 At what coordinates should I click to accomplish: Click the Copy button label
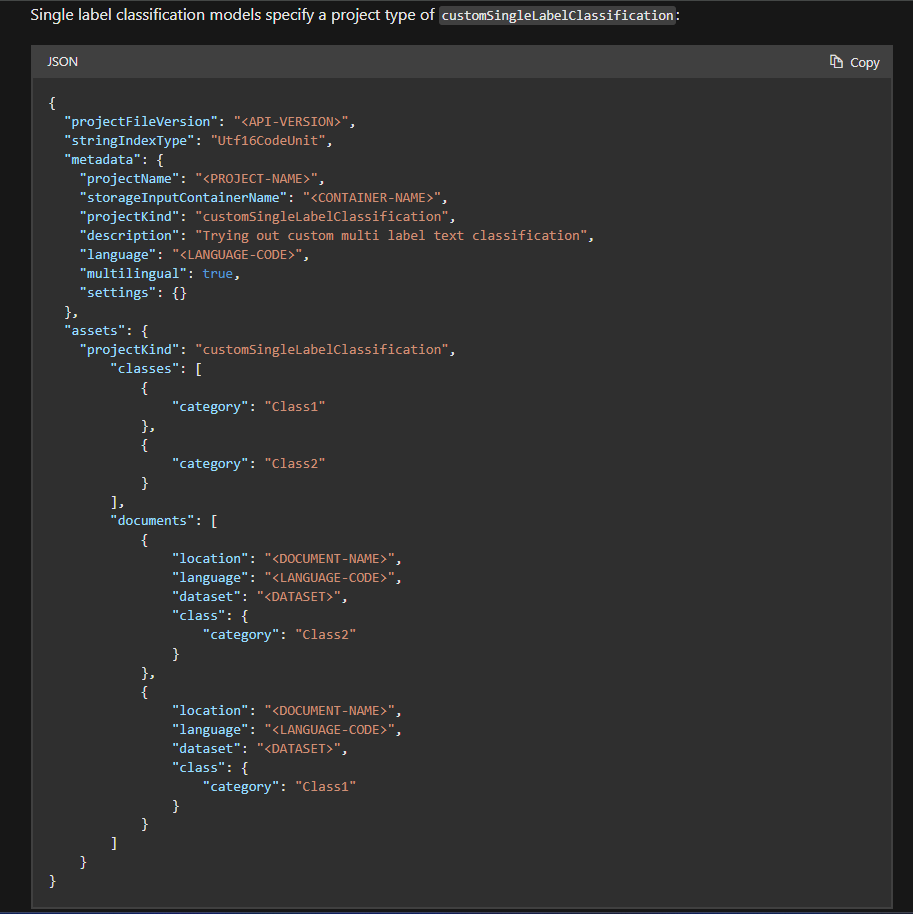[x=865, y=62]
